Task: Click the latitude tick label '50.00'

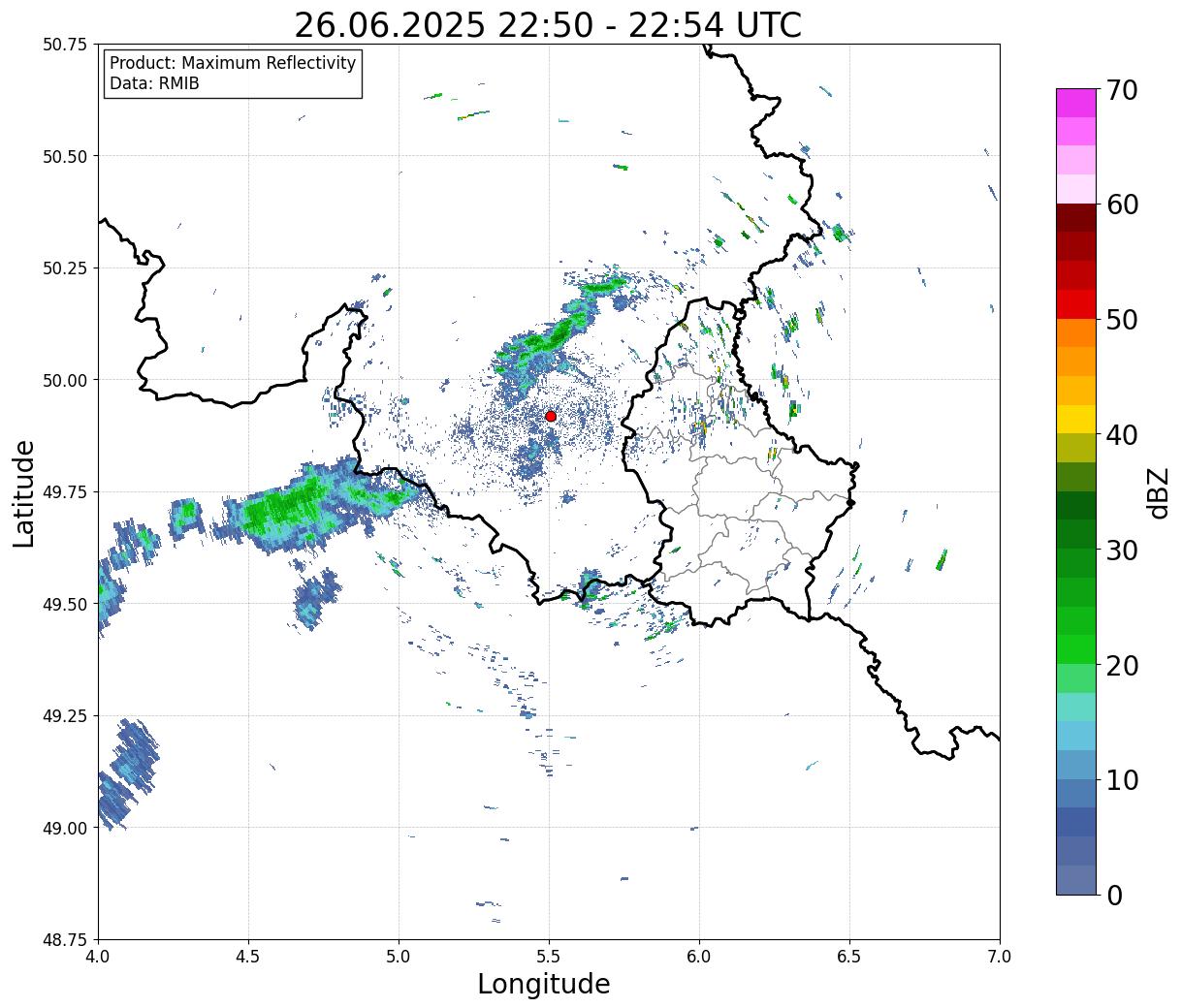Action: (64, 380)
